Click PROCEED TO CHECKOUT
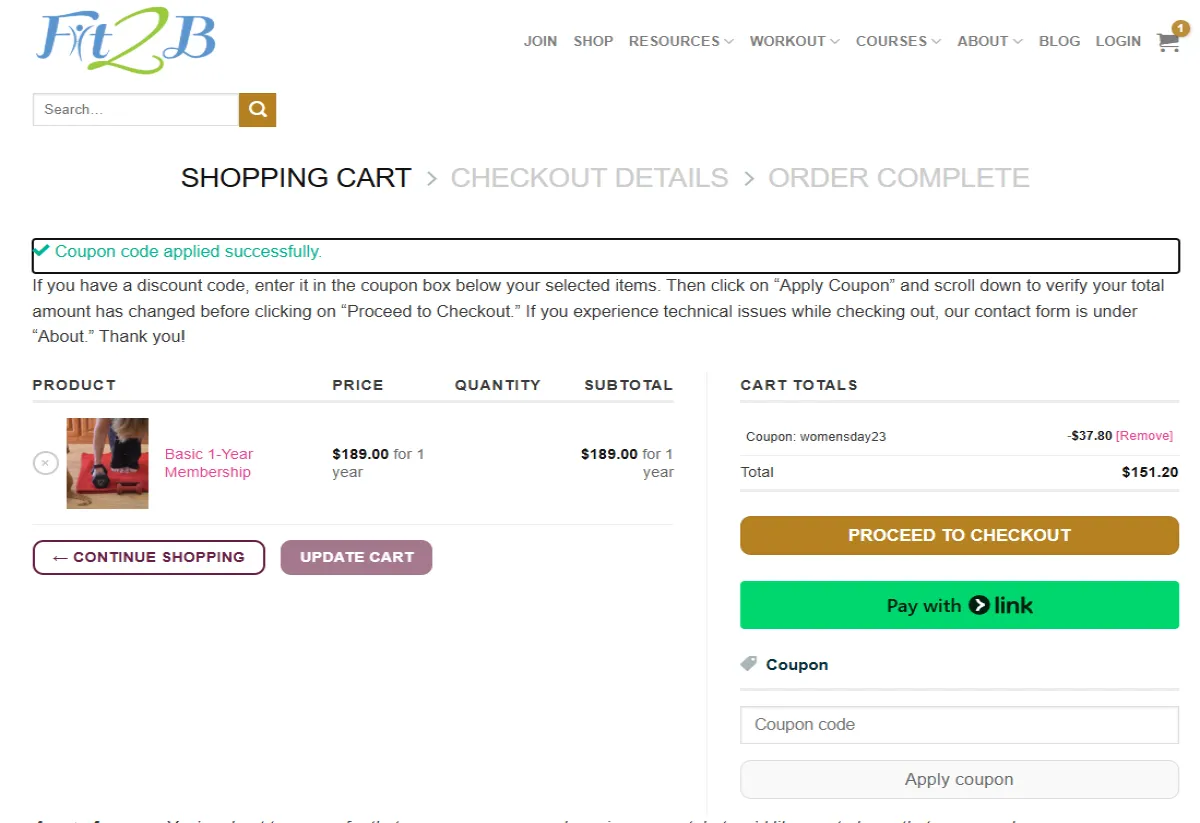 [x=959, y=535]
